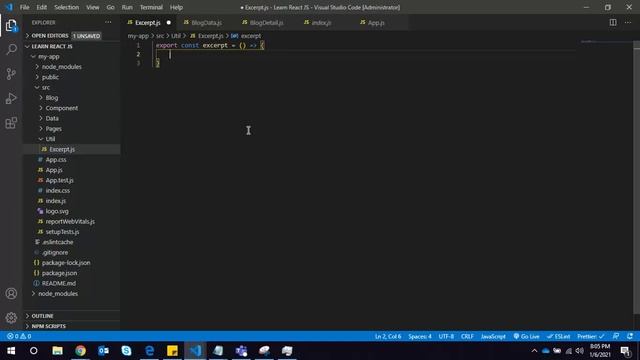Click the Prettier status bar item
640x360 pixels.
click(591, 336)
